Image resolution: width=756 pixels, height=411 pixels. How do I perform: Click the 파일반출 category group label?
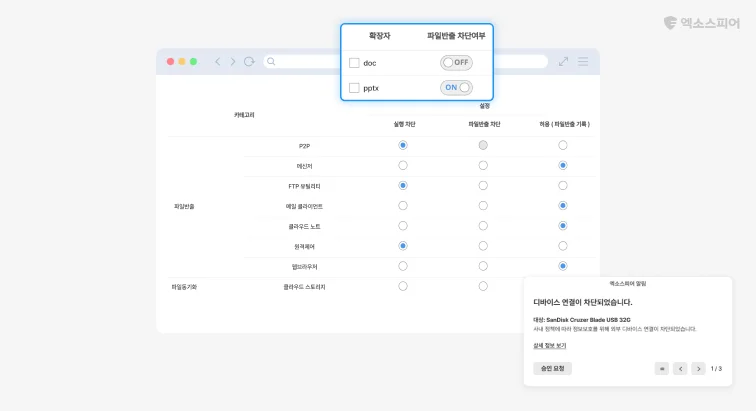[x=184, y=206]
